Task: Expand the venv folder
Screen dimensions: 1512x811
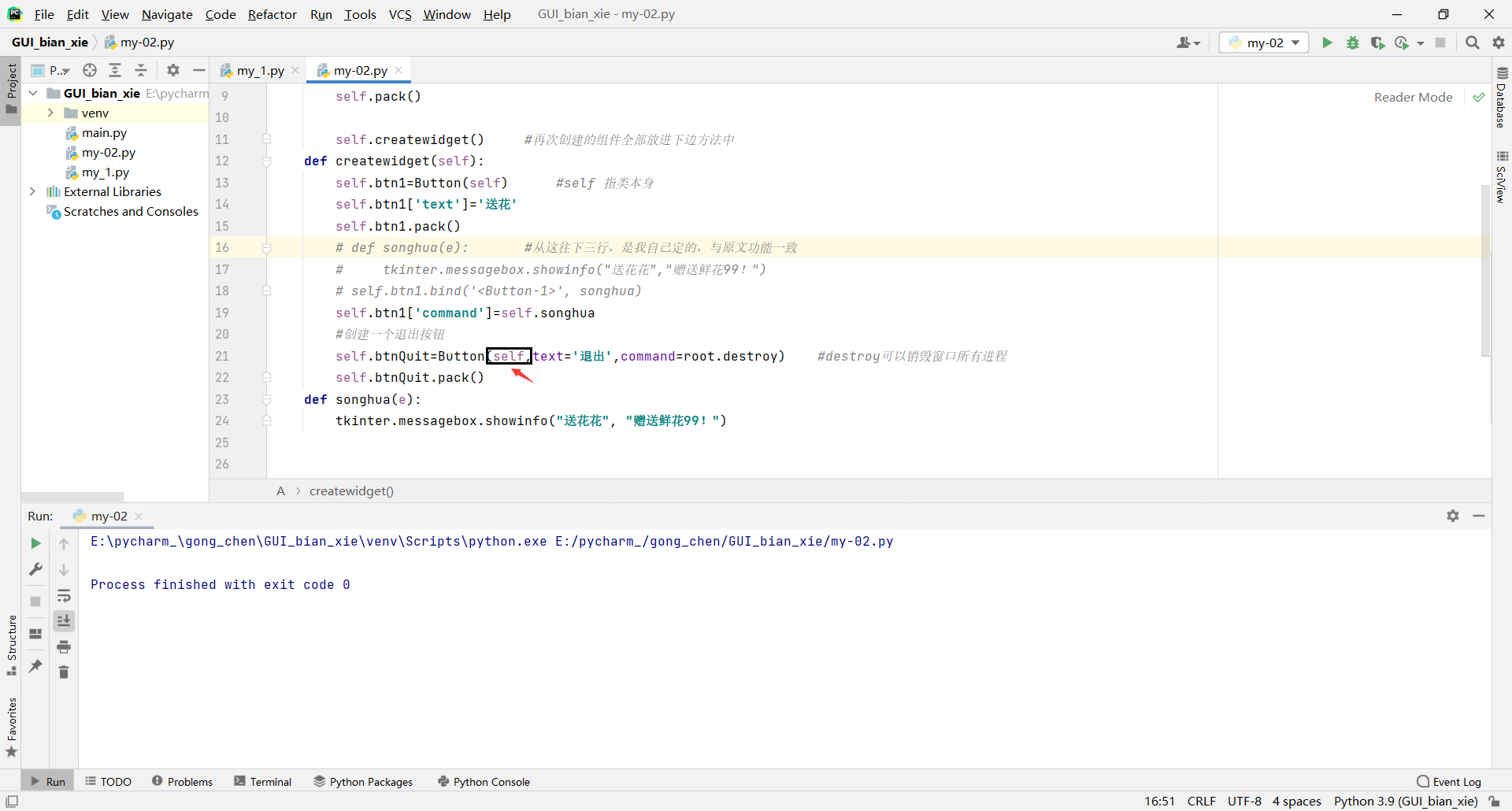Action: 50,113
